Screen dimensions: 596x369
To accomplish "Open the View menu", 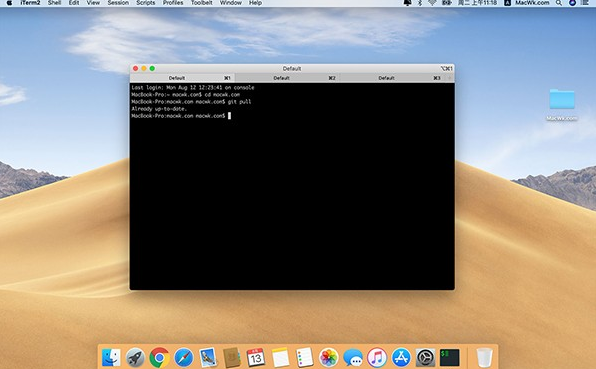I will point(93,3).
